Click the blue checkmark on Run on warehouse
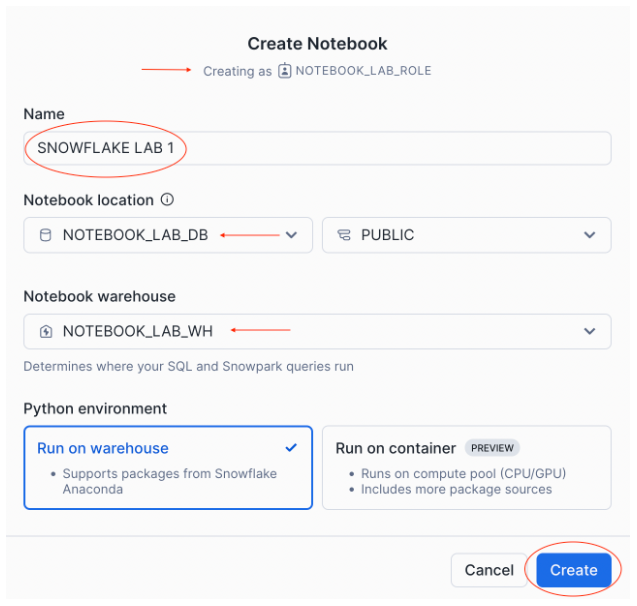The height and width of the screenshot is (606, 637). point(291,448)
